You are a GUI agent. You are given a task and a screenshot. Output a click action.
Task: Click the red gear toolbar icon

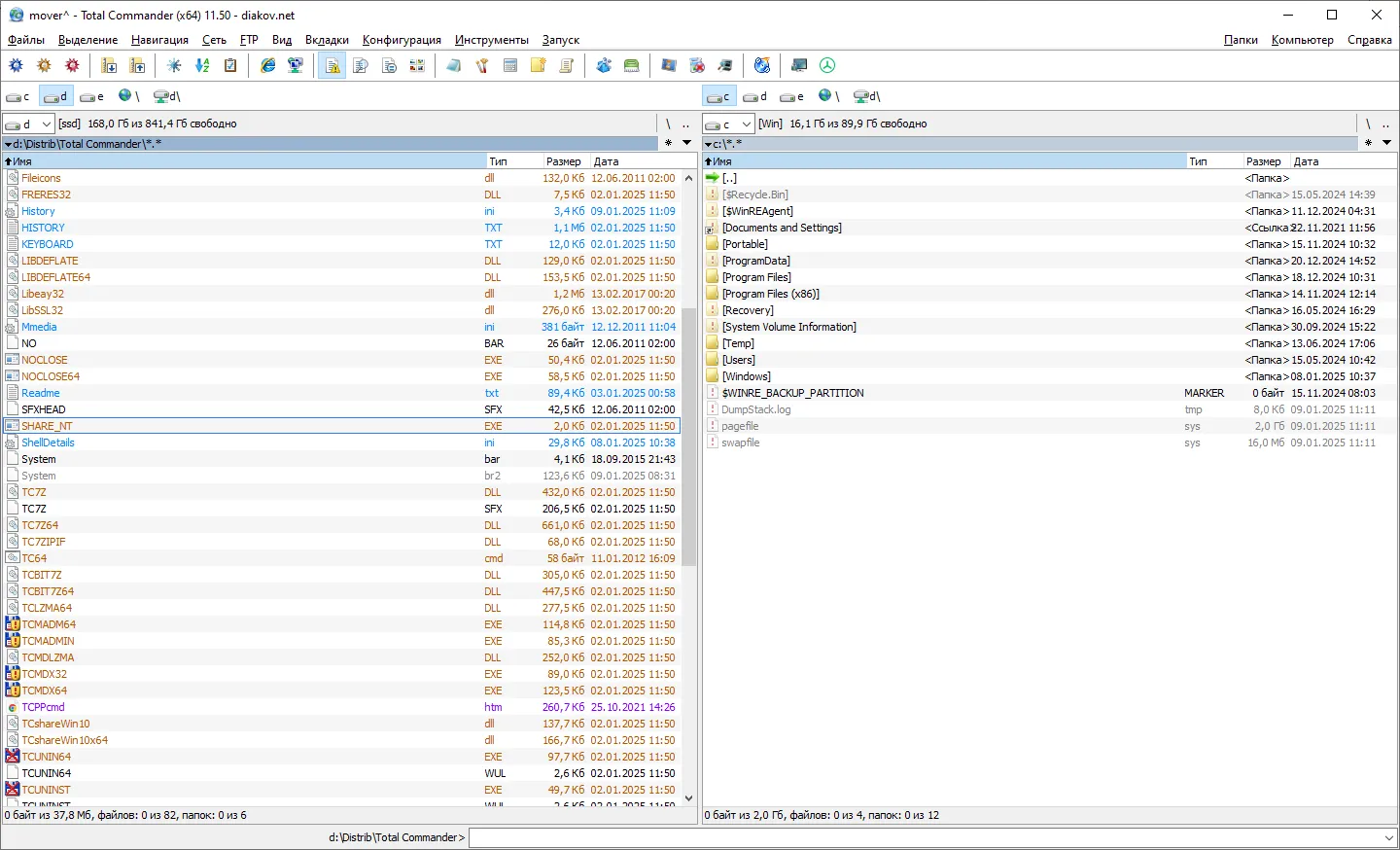(72, 65)
